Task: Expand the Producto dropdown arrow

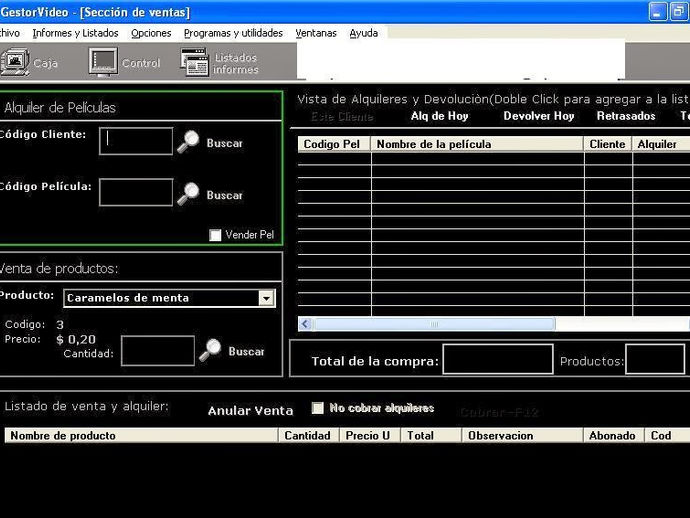Action: (x=266, y=298)
